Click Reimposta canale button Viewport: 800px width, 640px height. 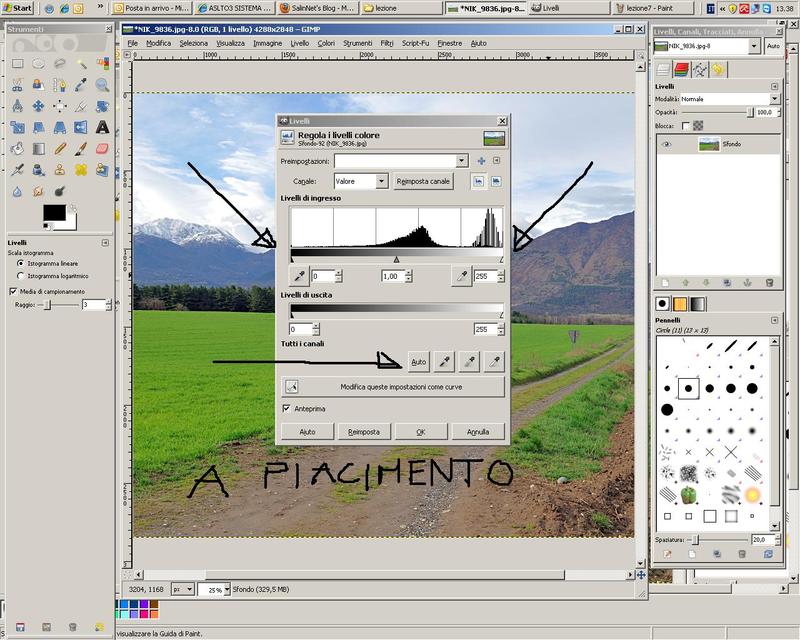(424, 181)
